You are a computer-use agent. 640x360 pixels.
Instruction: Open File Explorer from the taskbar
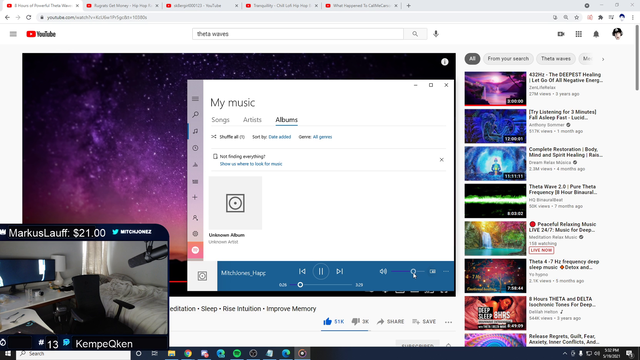171,353
